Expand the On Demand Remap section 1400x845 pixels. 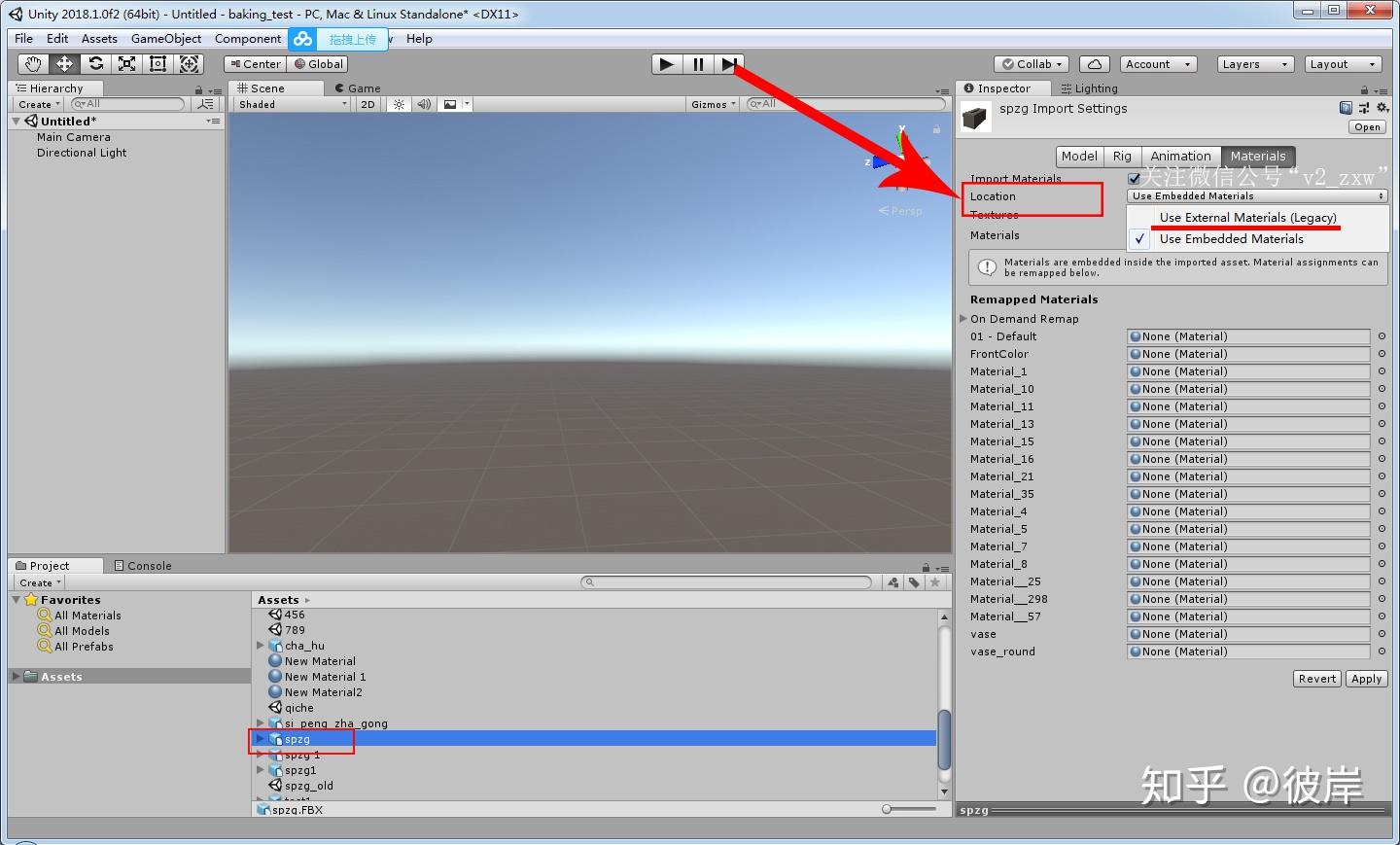coord(963,319)
